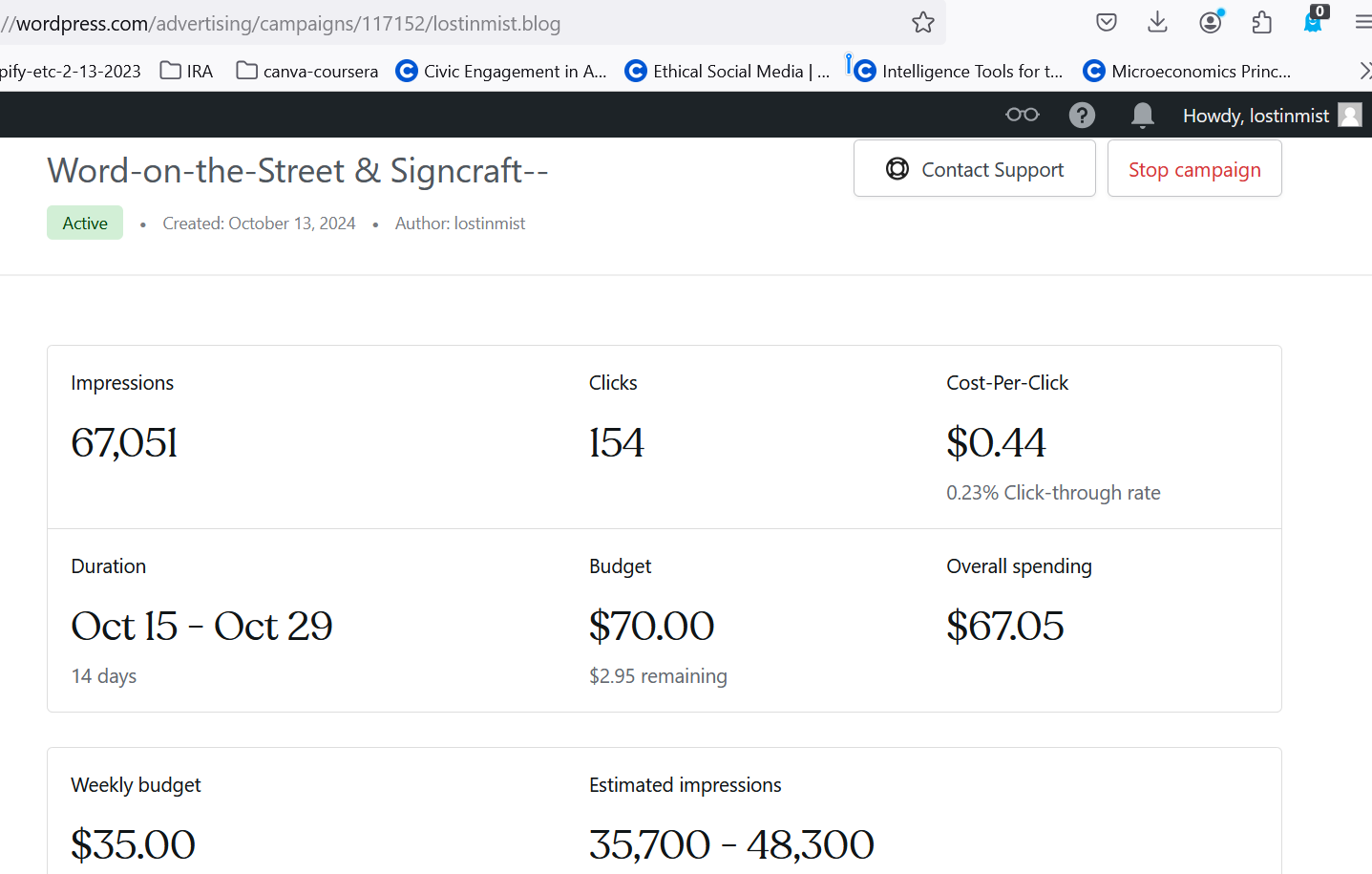Open the Pocket save icon

click(1106, 23)
